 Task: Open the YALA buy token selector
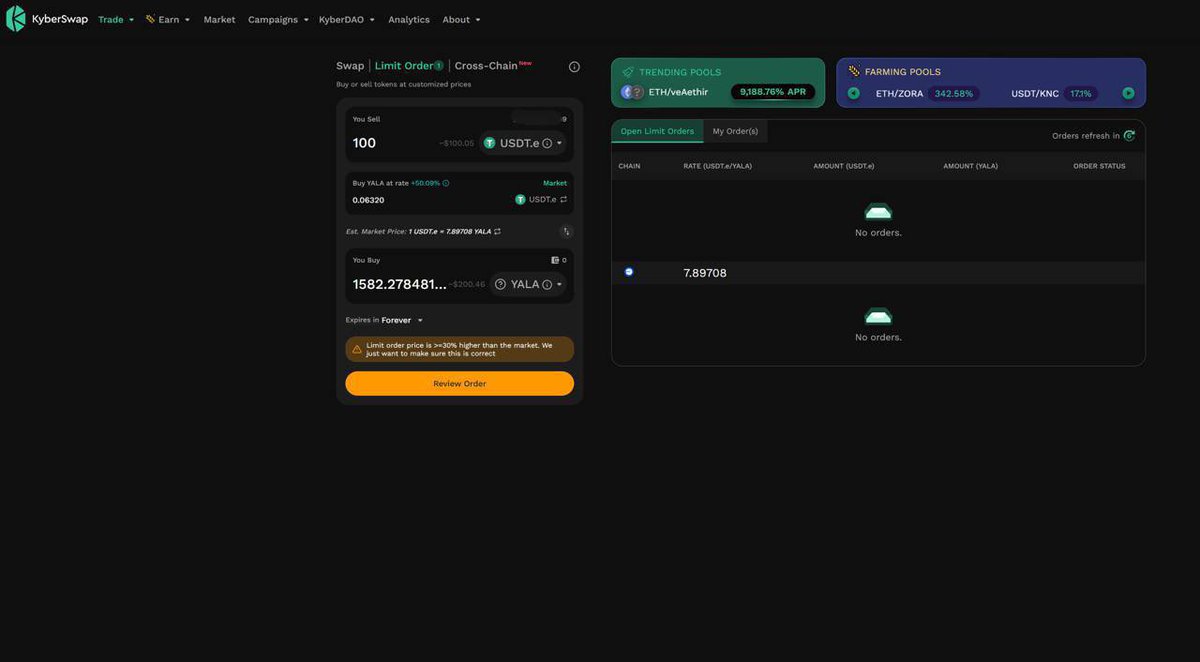[x=528, y=284]
